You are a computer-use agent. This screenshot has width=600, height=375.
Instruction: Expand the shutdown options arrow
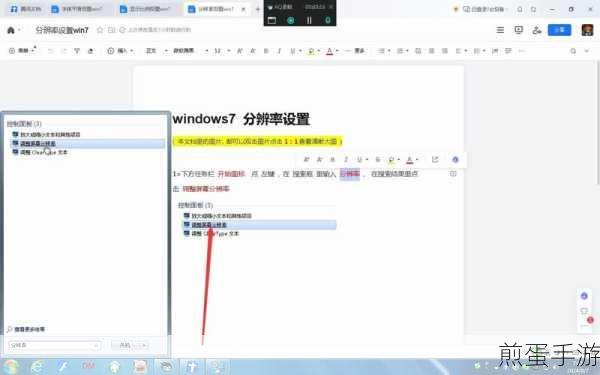pyautogui.click(x=143, y=345)
